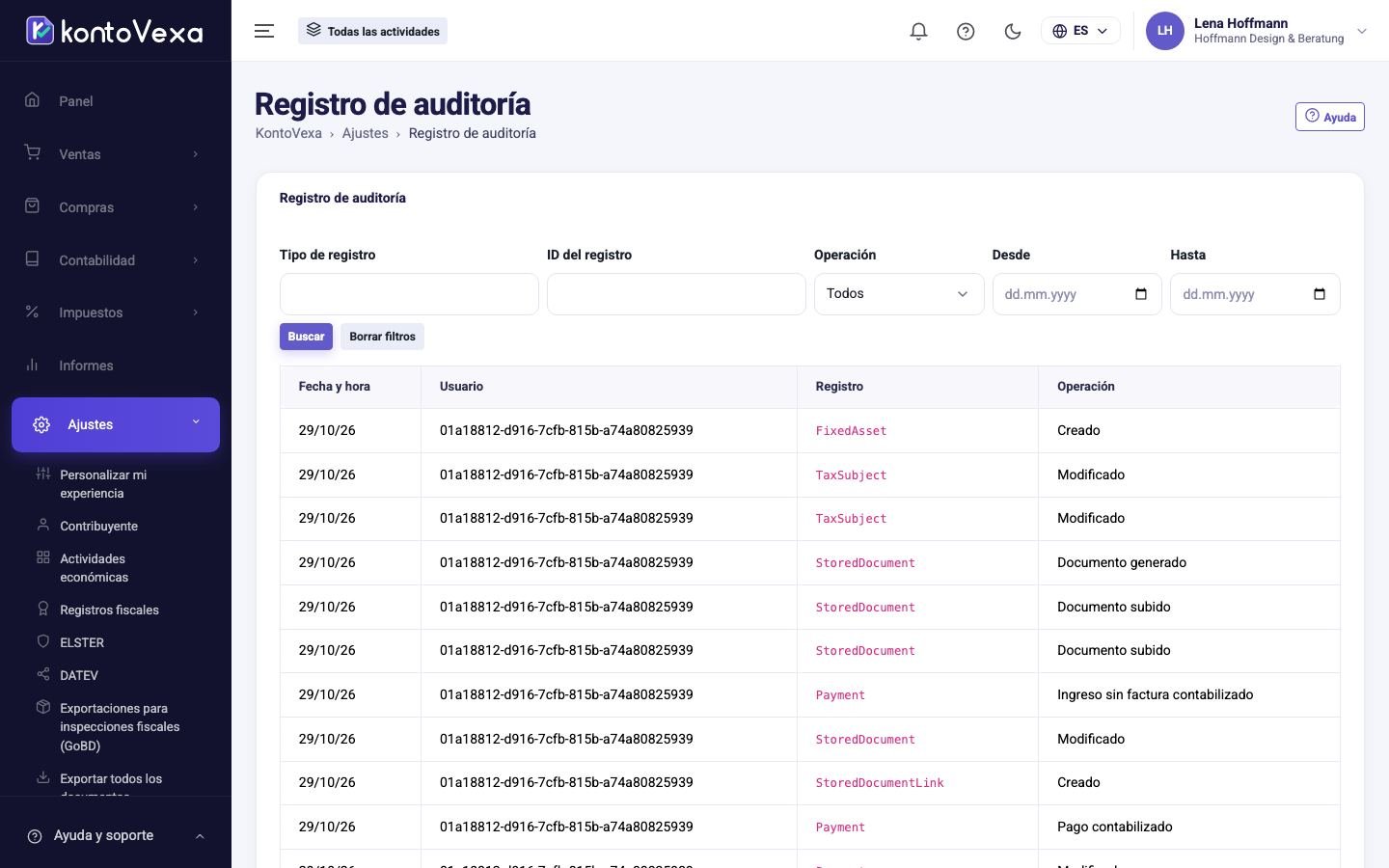Open the ES language dropdown

(1080, 31)
